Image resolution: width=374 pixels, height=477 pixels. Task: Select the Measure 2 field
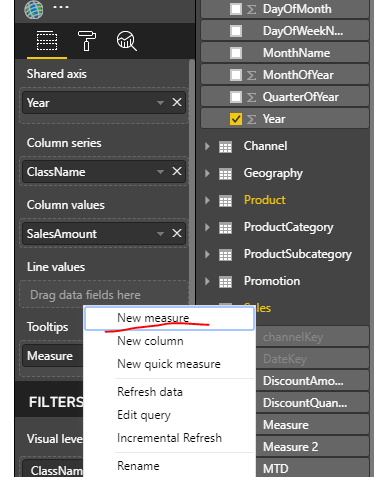click(312, 447)
